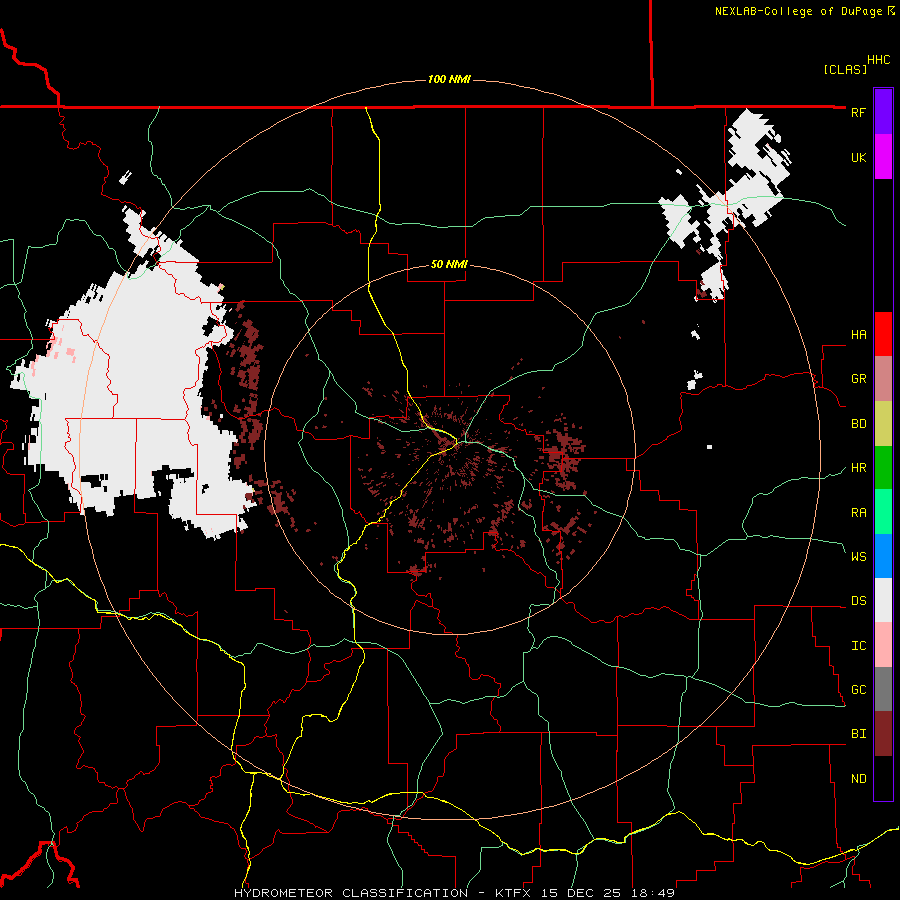Click the magenta UK color swatch

tap(883, 157)
